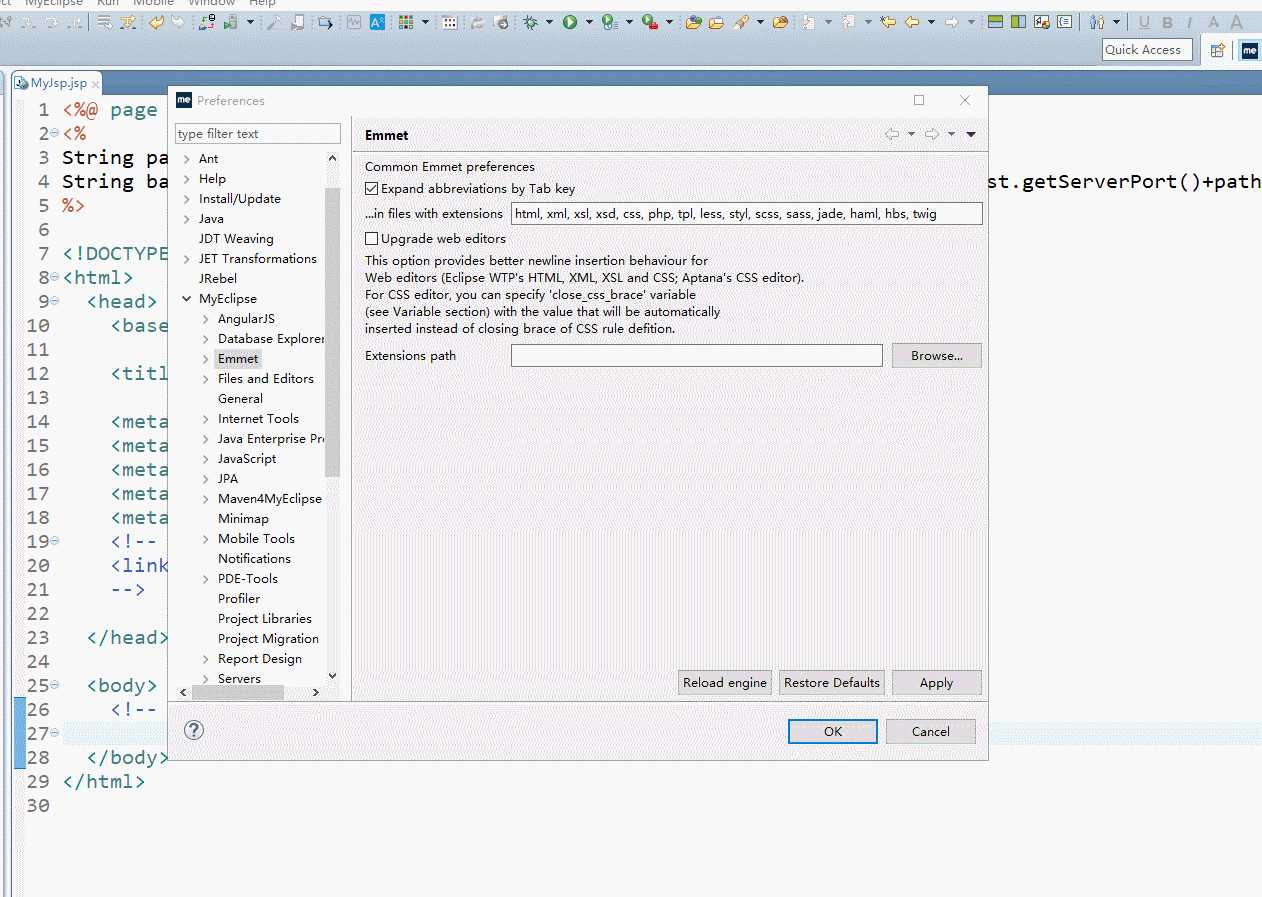Click the Debug bug icon in toolbar
Image resolution: width=1262 pixels, height=897 pixels.
coord(530,22)
